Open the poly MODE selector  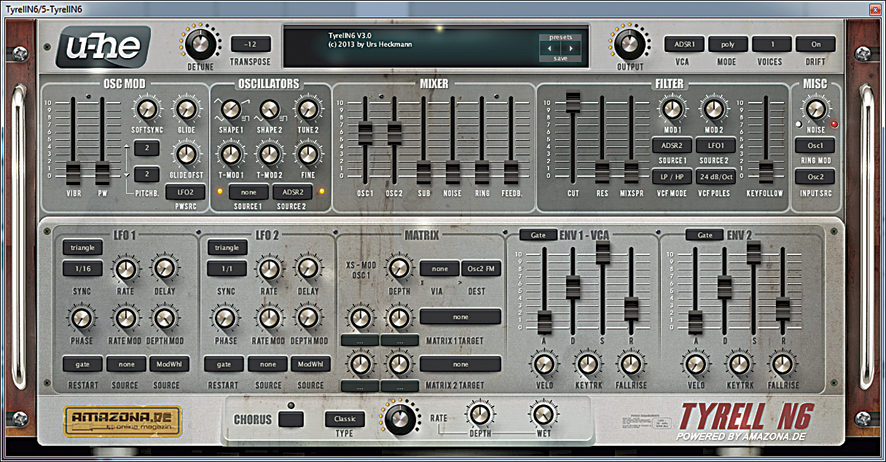coord(728,44)
